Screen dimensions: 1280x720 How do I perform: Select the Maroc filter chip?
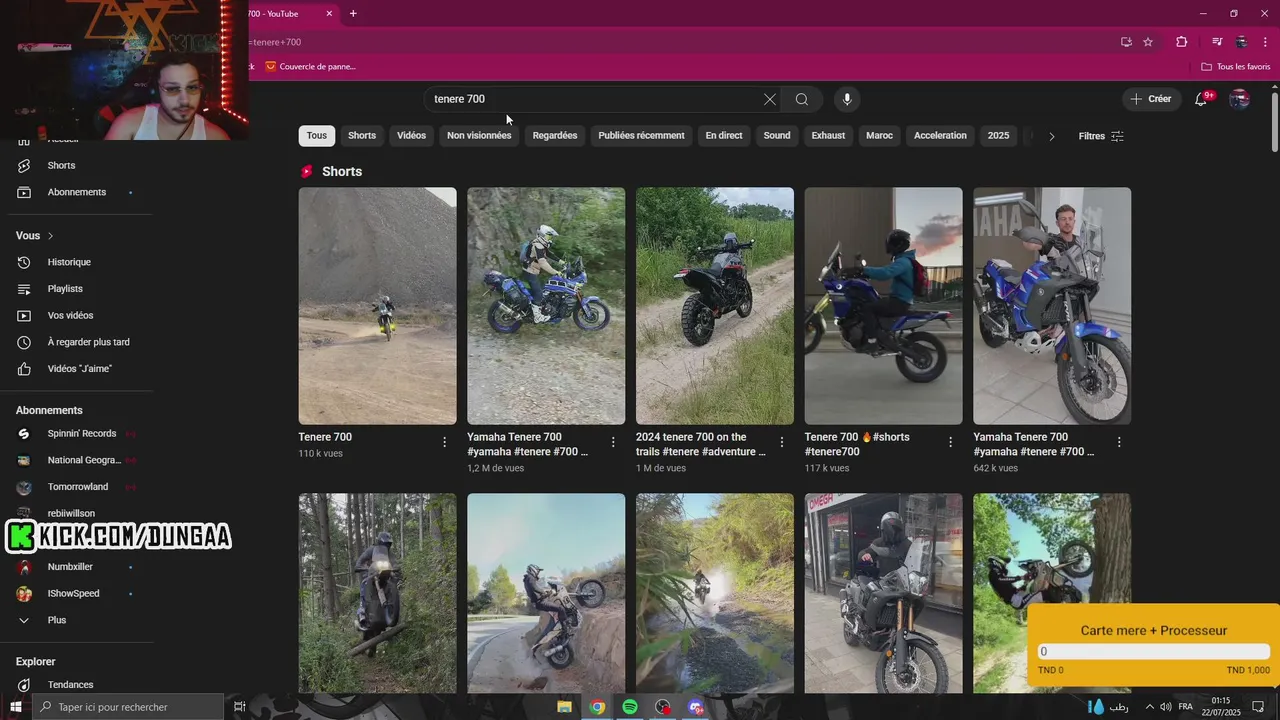click(x=880, y=136)
